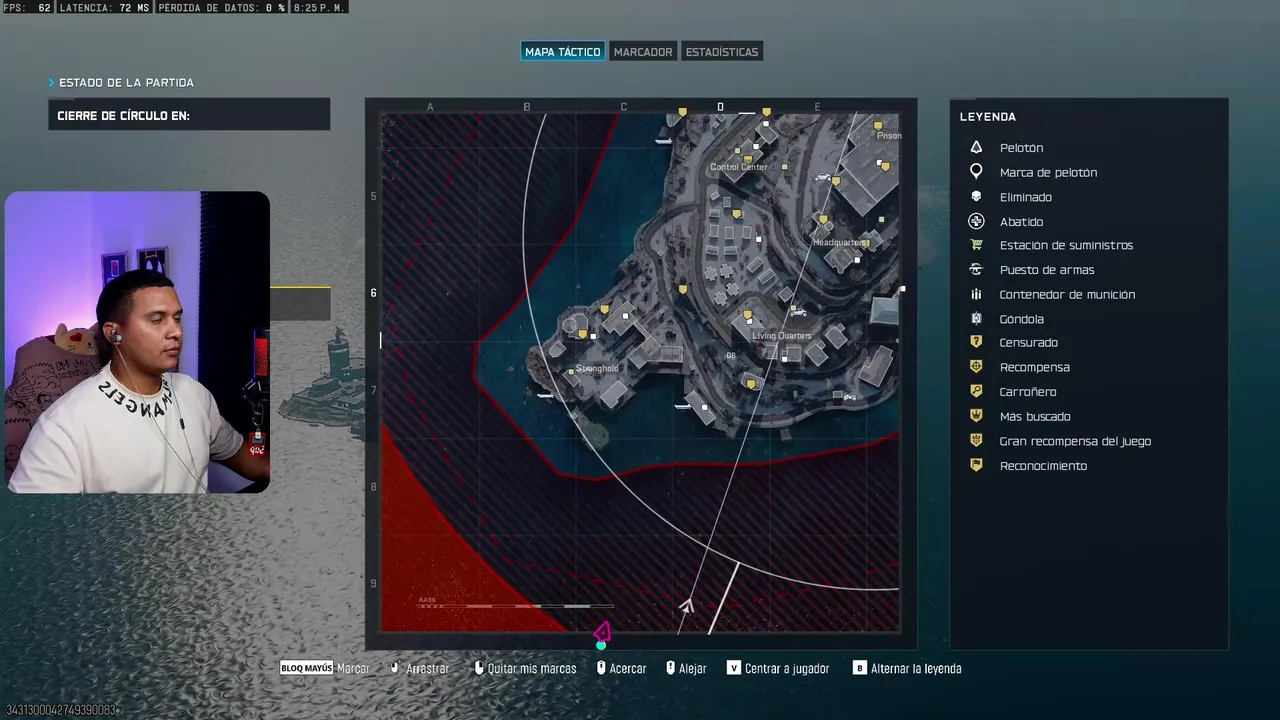Click the white player arrow on the map
This screenshot has width=1280, height=720.
coord(687,606)
